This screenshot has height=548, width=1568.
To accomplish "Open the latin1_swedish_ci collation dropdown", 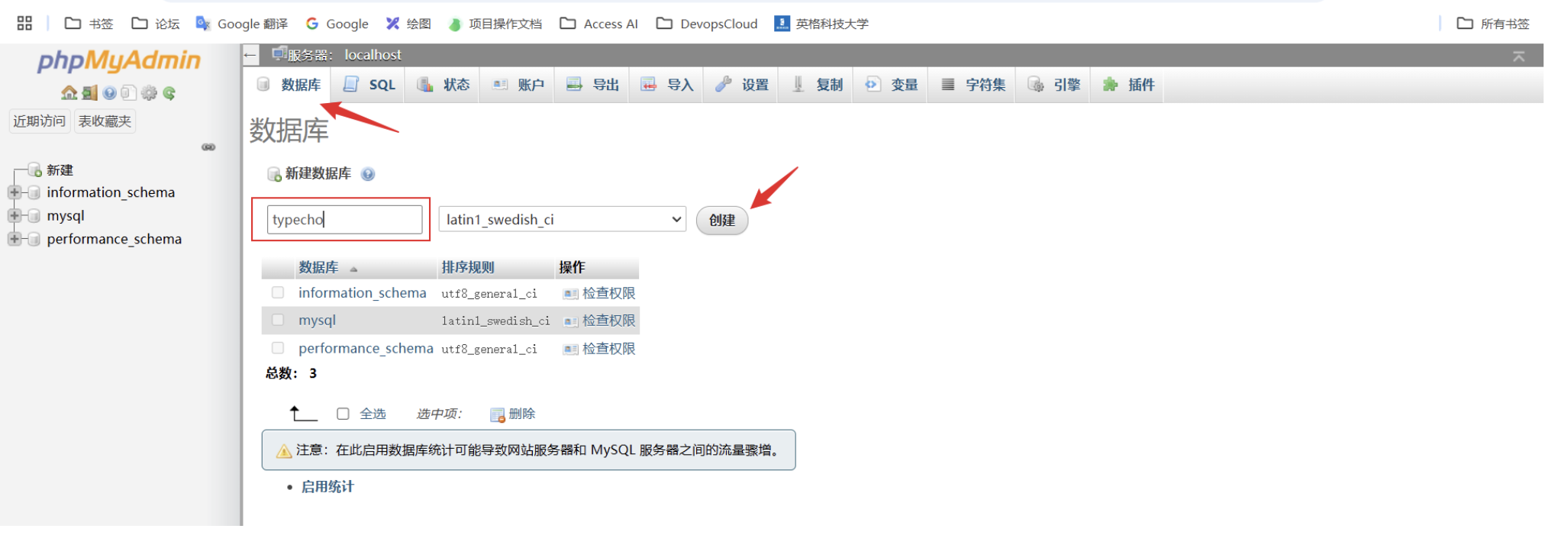I will pyautogui.click(x=562, y=220).
